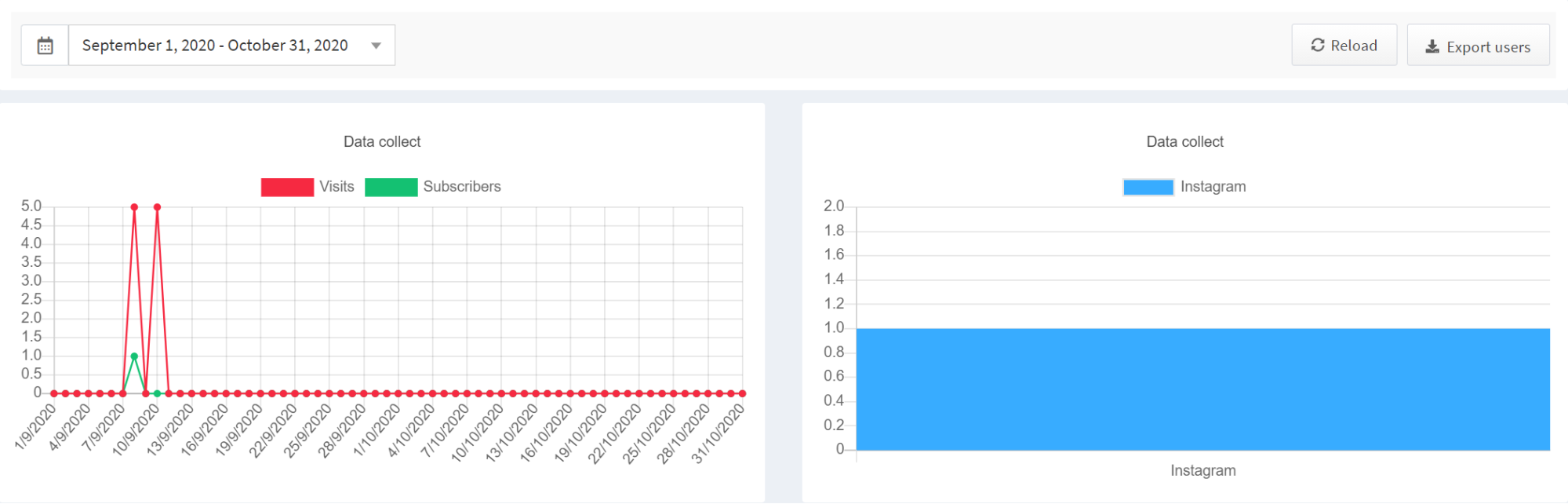This screenshot has width=1568, height=504.
Task: Toggle the blue Instagram legend swatch
Action: pos(1148,187)
